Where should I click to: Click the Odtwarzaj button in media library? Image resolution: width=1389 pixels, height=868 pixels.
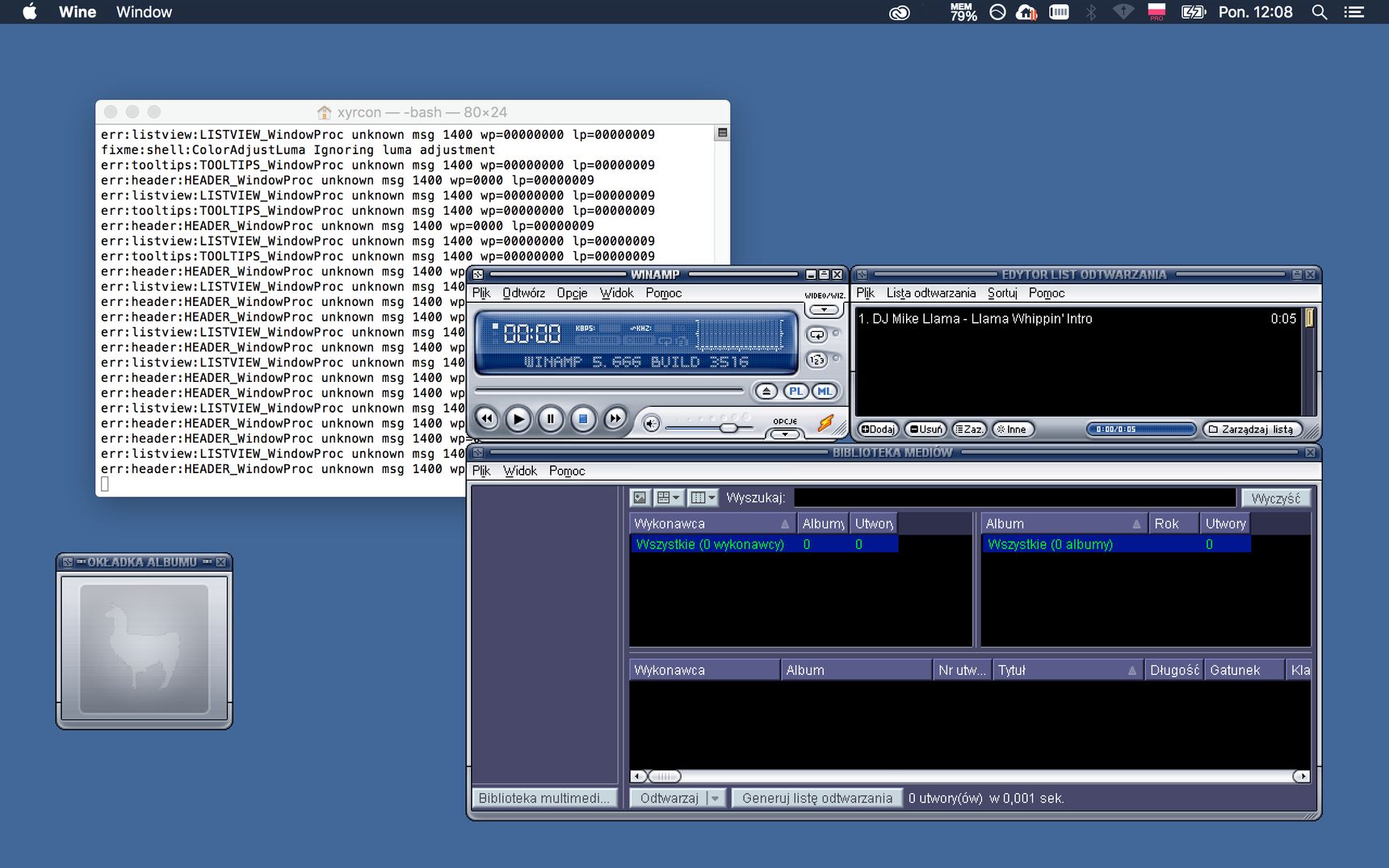(x=669, y=799)
